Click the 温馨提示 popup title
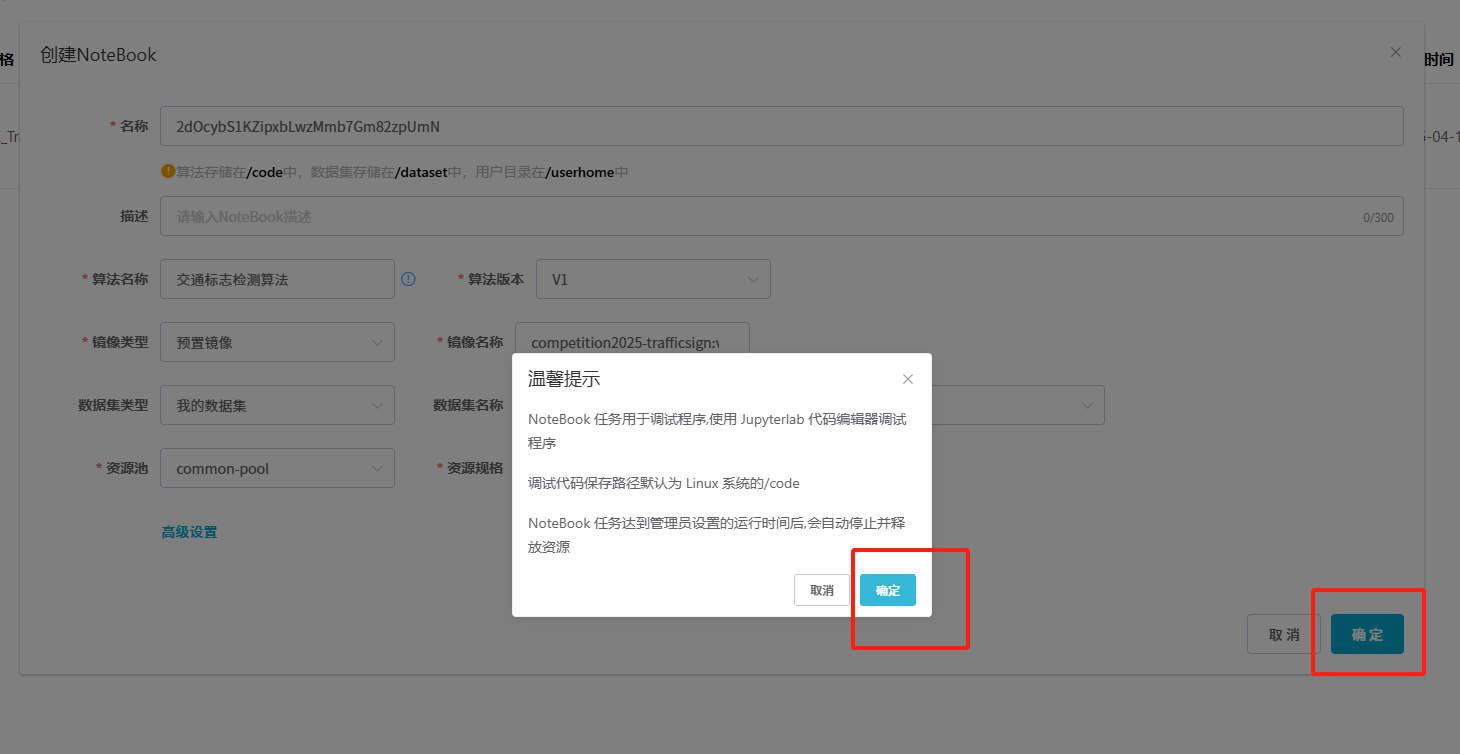Viewport: 1460px width, 754px height. click(564, 379)
